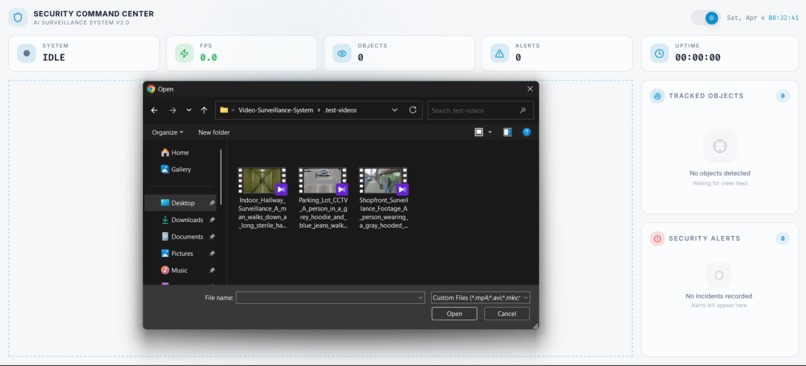This screenshot has width=806, height=366.
Task: Click the 0.0 FPS value
Action: [208, 58]
